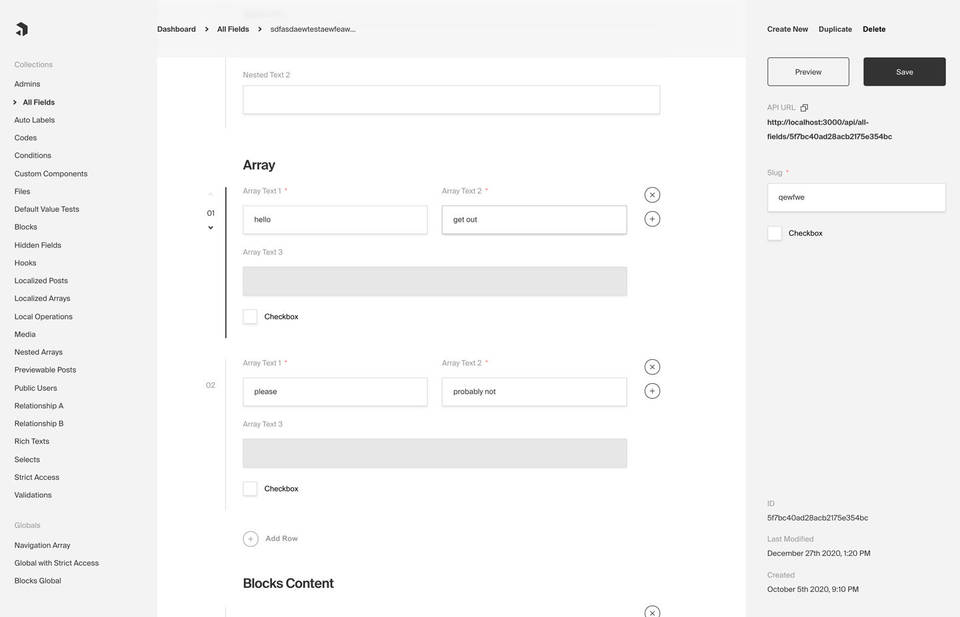
Task: Open Global with Strict Access
Action: pyautogui.click(x=56, y=563)
